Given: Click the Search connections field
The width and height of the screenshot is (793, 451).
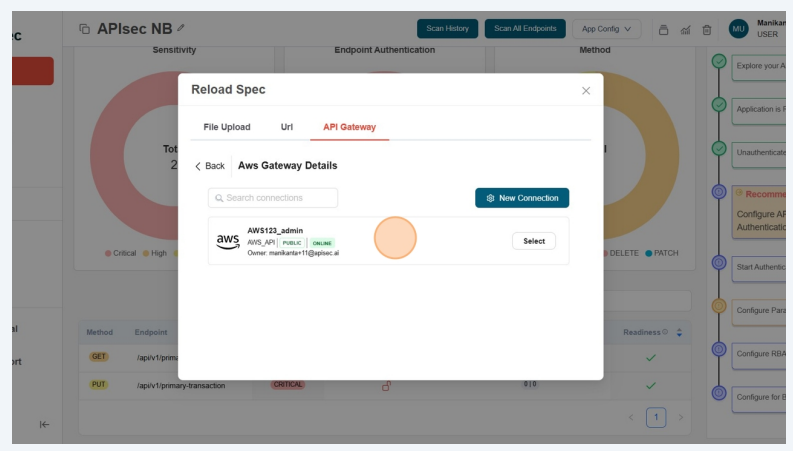Looking at the screenshot, I should [x=273, y=198].
